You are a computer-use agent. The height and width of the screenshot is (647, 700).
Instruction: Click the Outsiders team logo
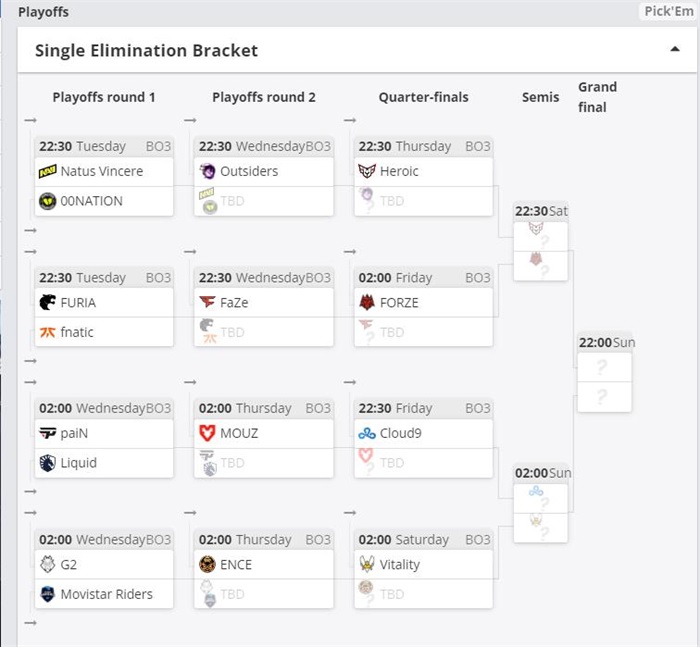tap(207, 171)
